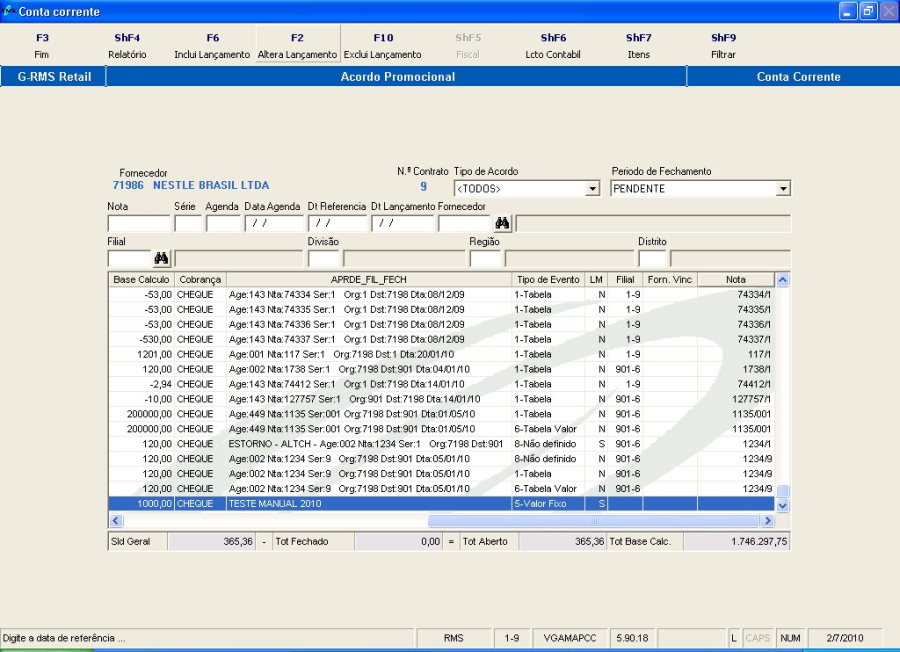Focus the Fornecedor code input field

tap(464, 223)
